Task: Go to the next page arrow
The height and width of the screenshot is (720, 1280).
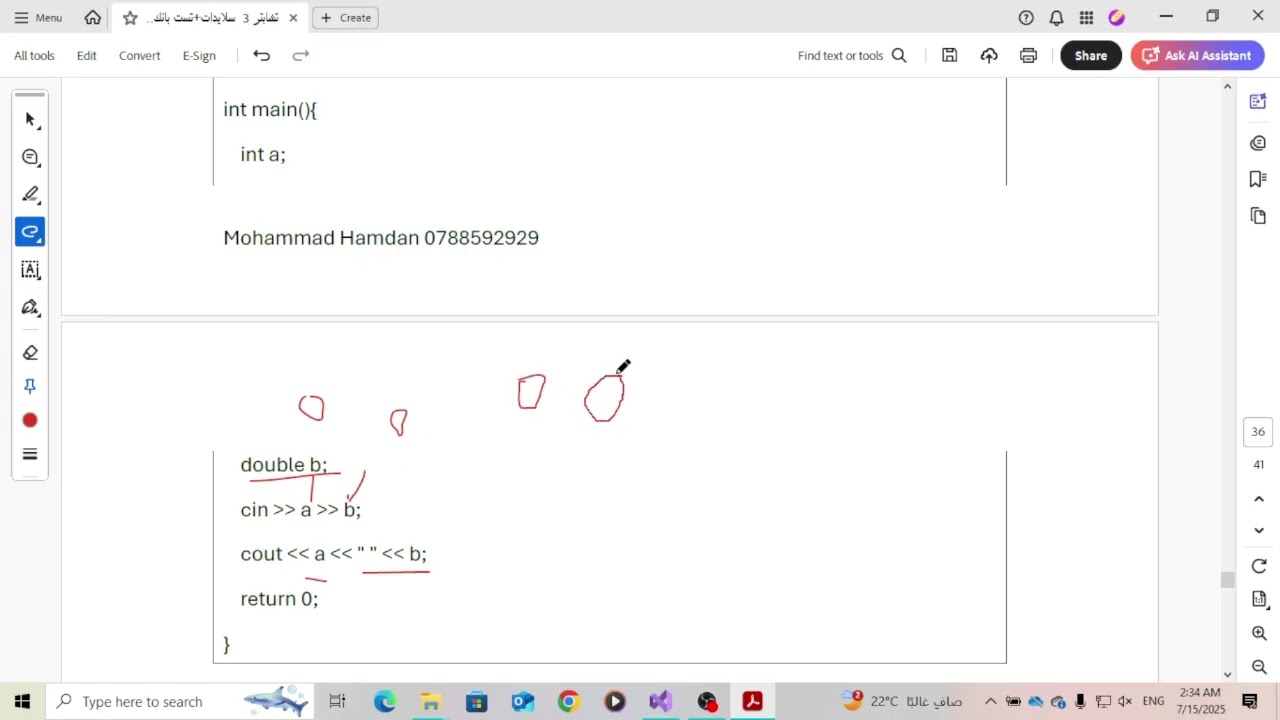Action: click(1259, 531)
